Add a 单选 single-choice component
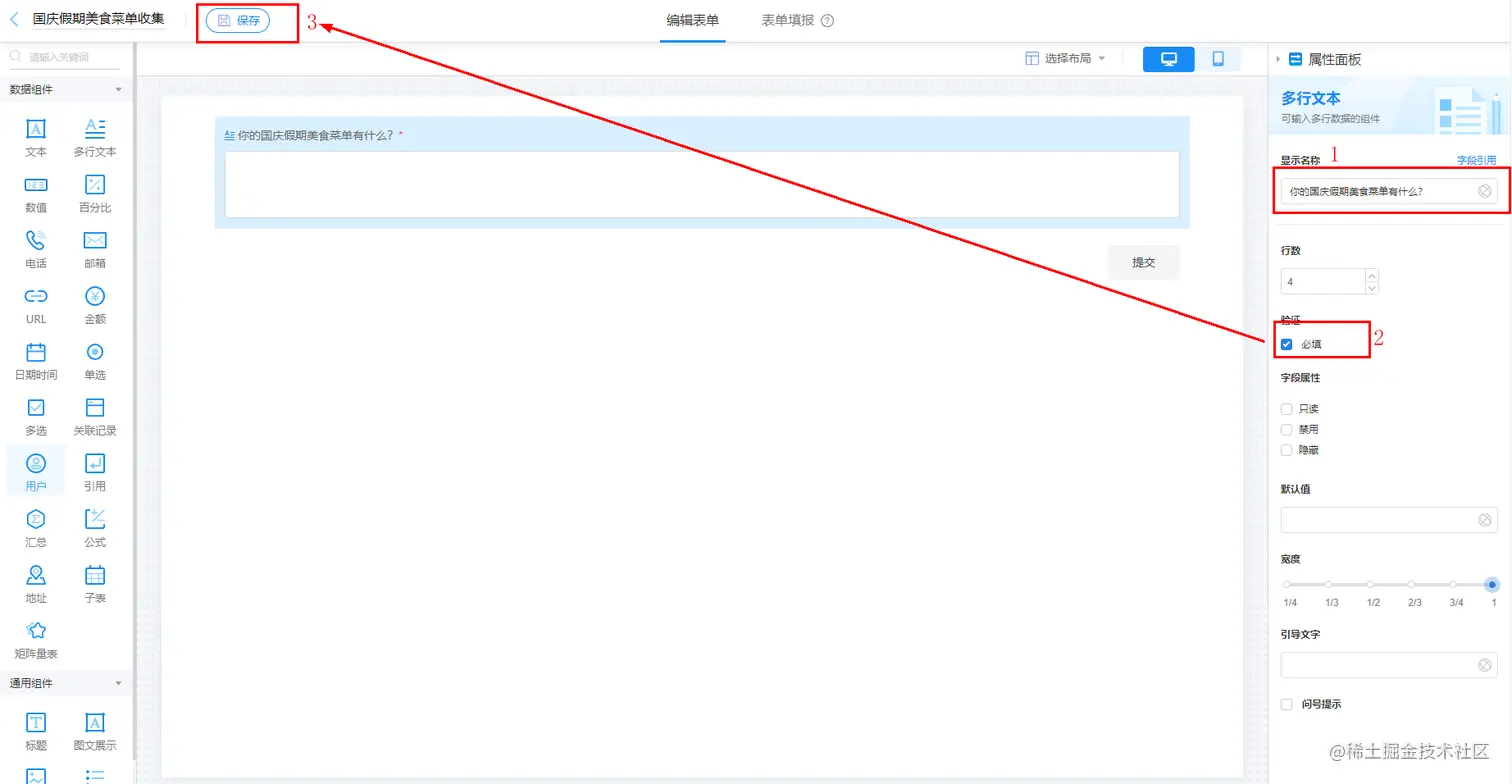This screenshot has height=784, width=1512. [95, 362]
